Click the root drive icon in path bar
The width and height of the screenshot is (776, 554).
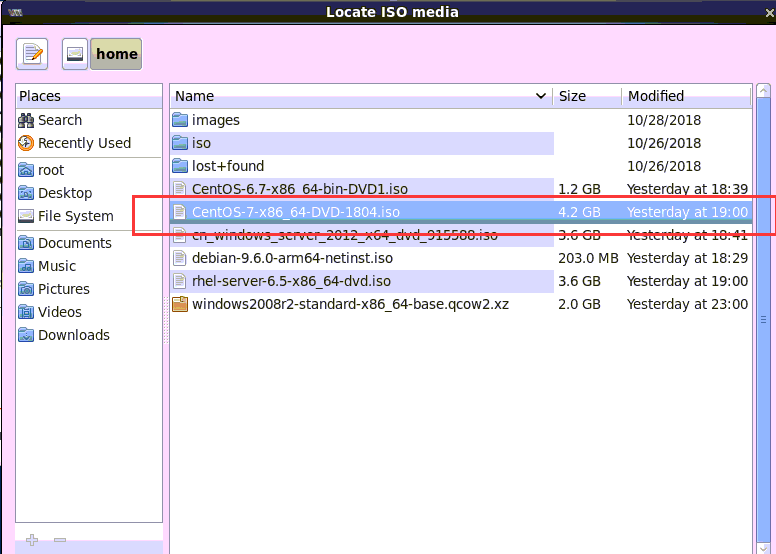point(75,54)
